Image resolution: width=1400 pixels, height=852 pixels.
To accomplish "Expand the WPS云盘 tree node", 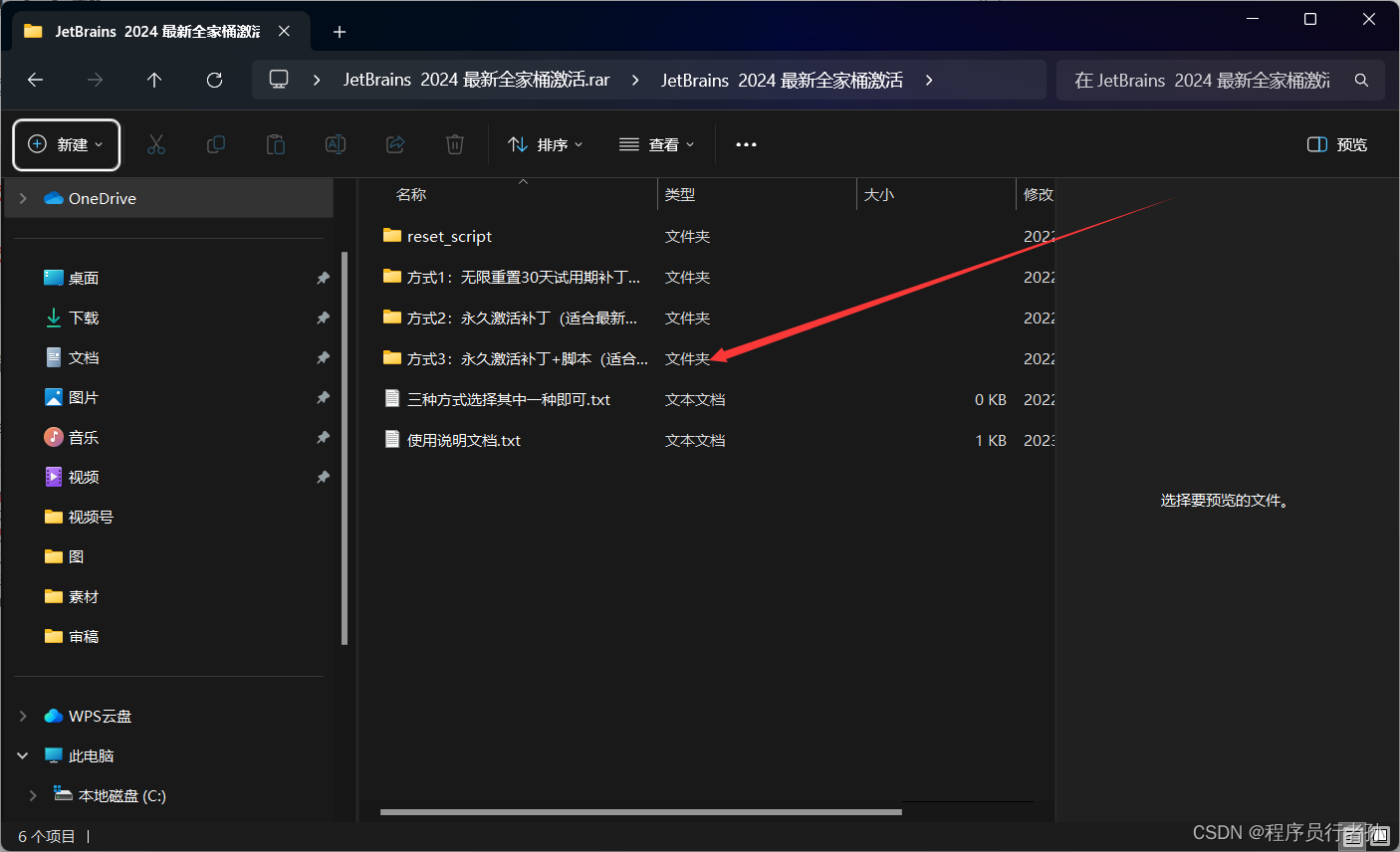I will point(23,716).
